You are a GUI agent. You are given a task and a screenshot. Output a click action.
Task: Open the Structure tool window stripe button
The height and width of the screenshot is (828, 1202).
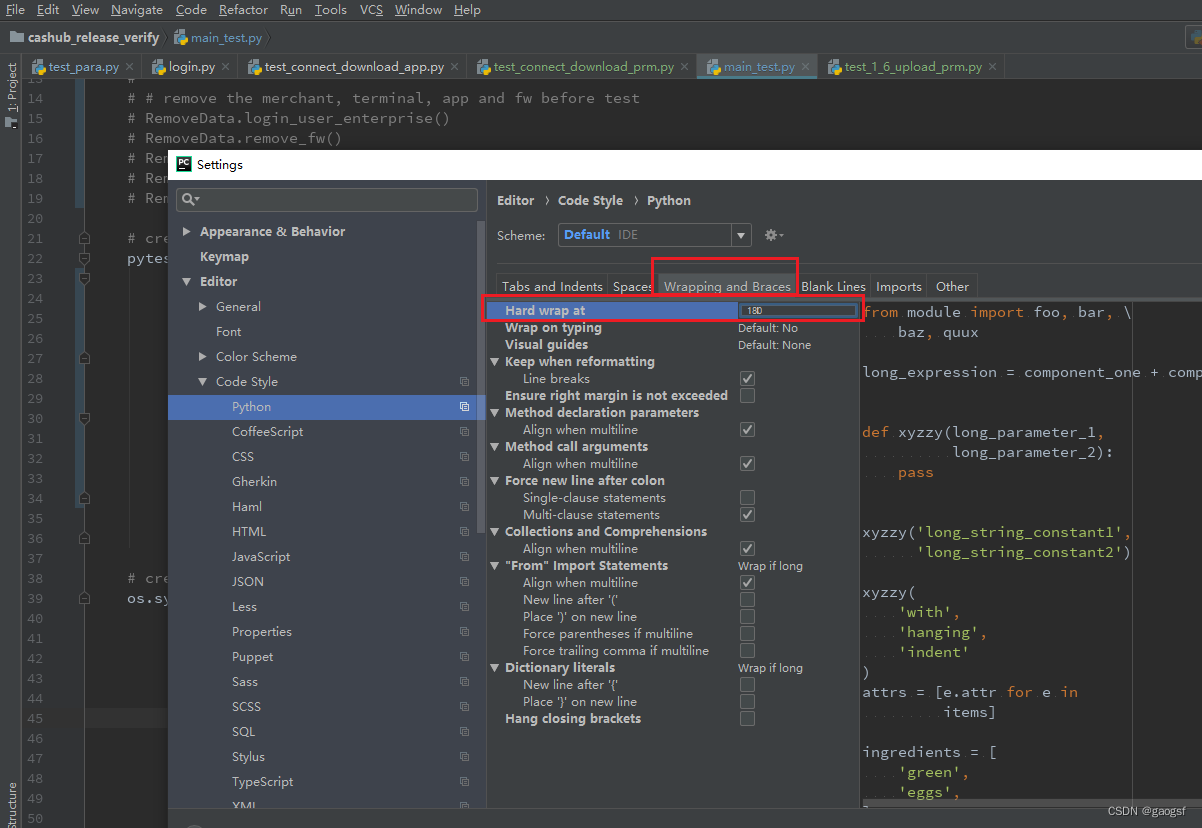point(10,800)
